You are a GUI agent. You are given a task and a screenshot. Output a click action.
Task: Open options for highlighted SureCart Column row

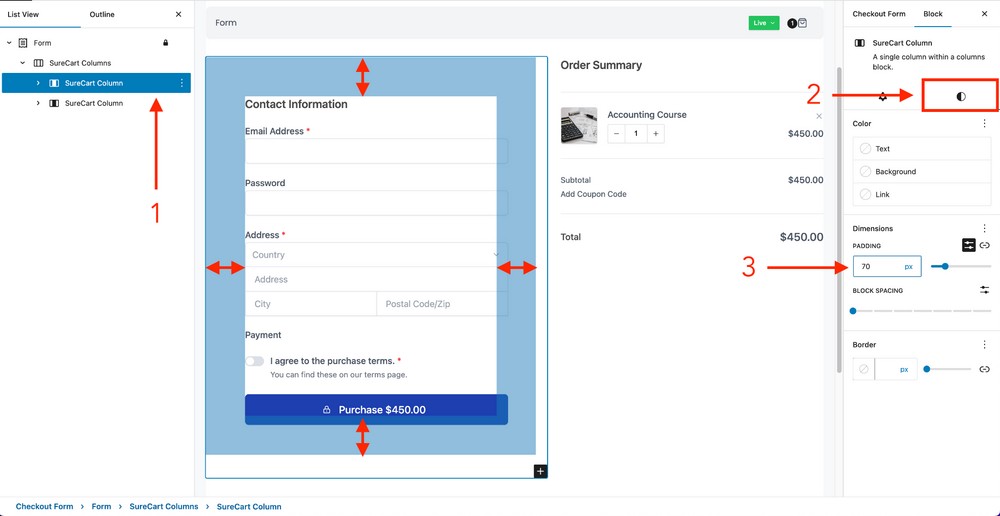tap(182, 83)
